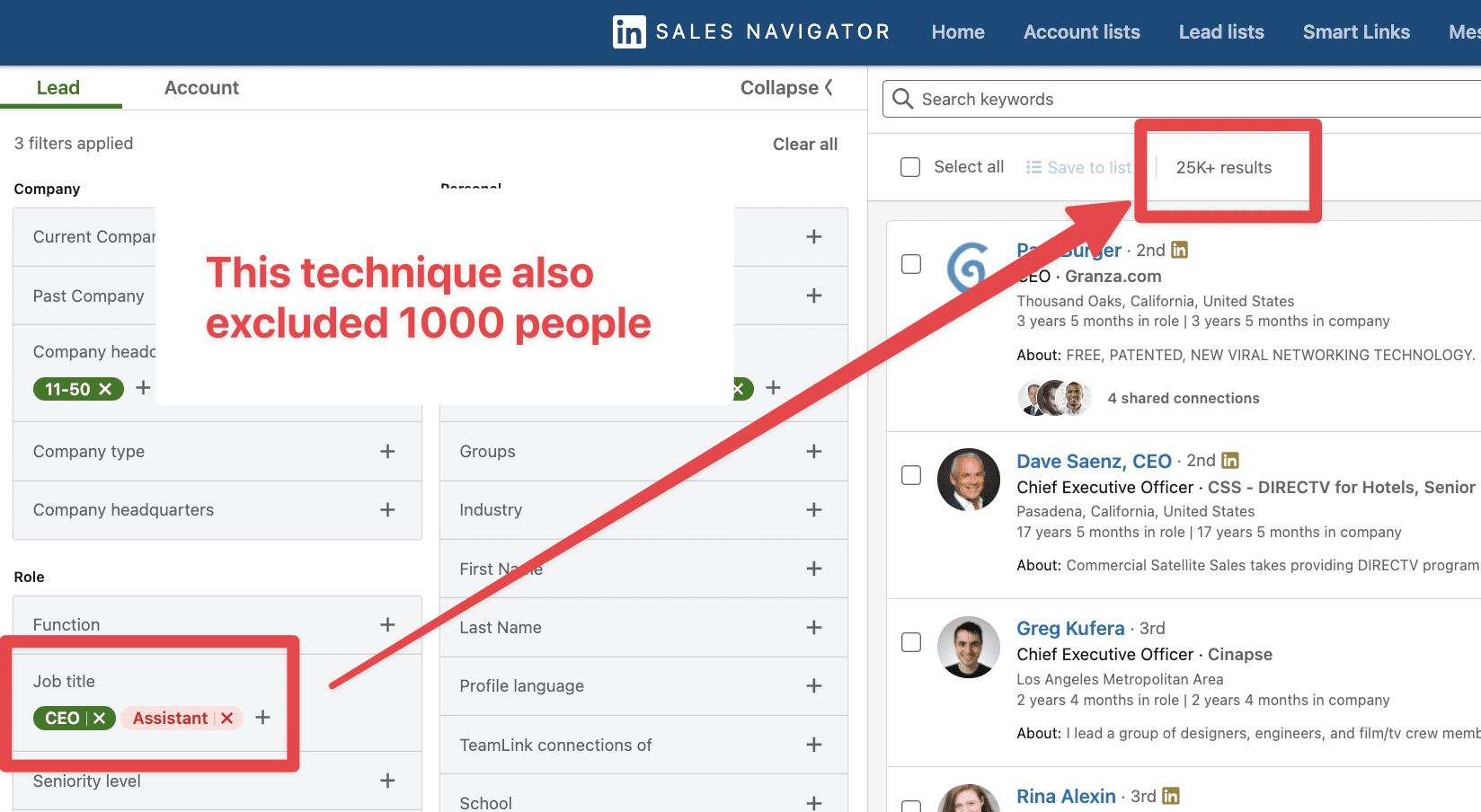This screenshot has width=1481, height=812.
Task: Click the 25K+ results count
Action: [x=1224, y=167]
